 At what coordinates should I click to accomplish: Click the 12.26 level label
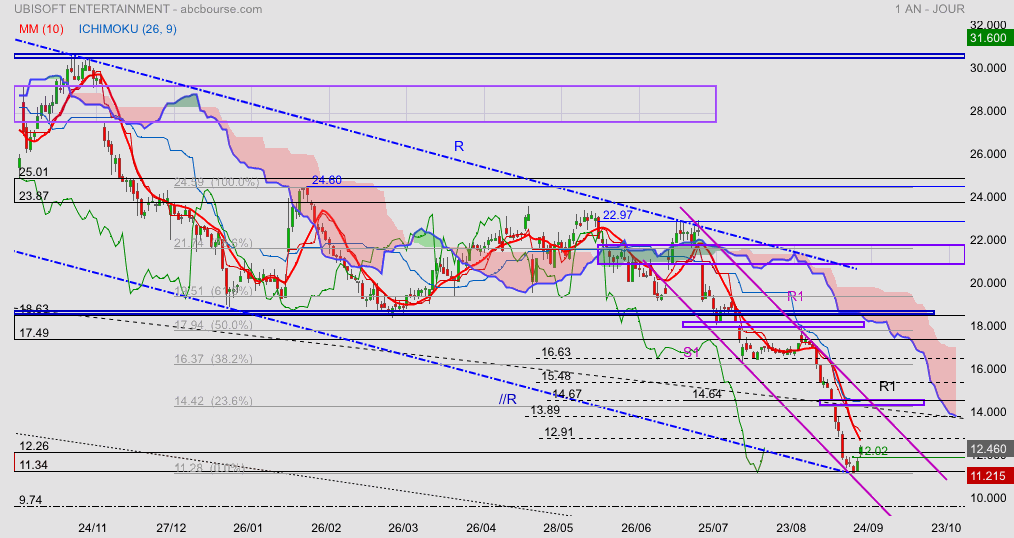click(x=34, y=446)
